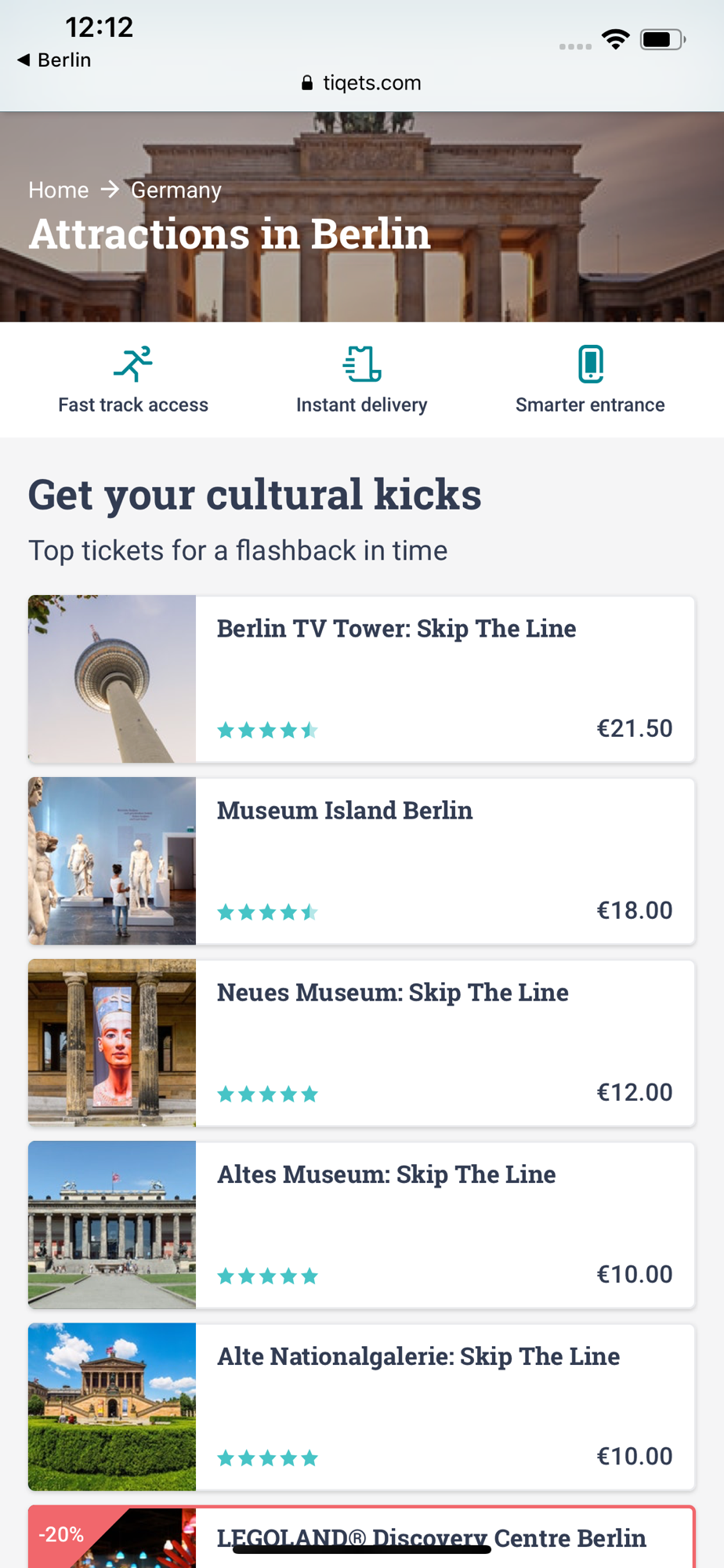Tap the battery status icon
The image size is (724, 1568).
[662, 39]
